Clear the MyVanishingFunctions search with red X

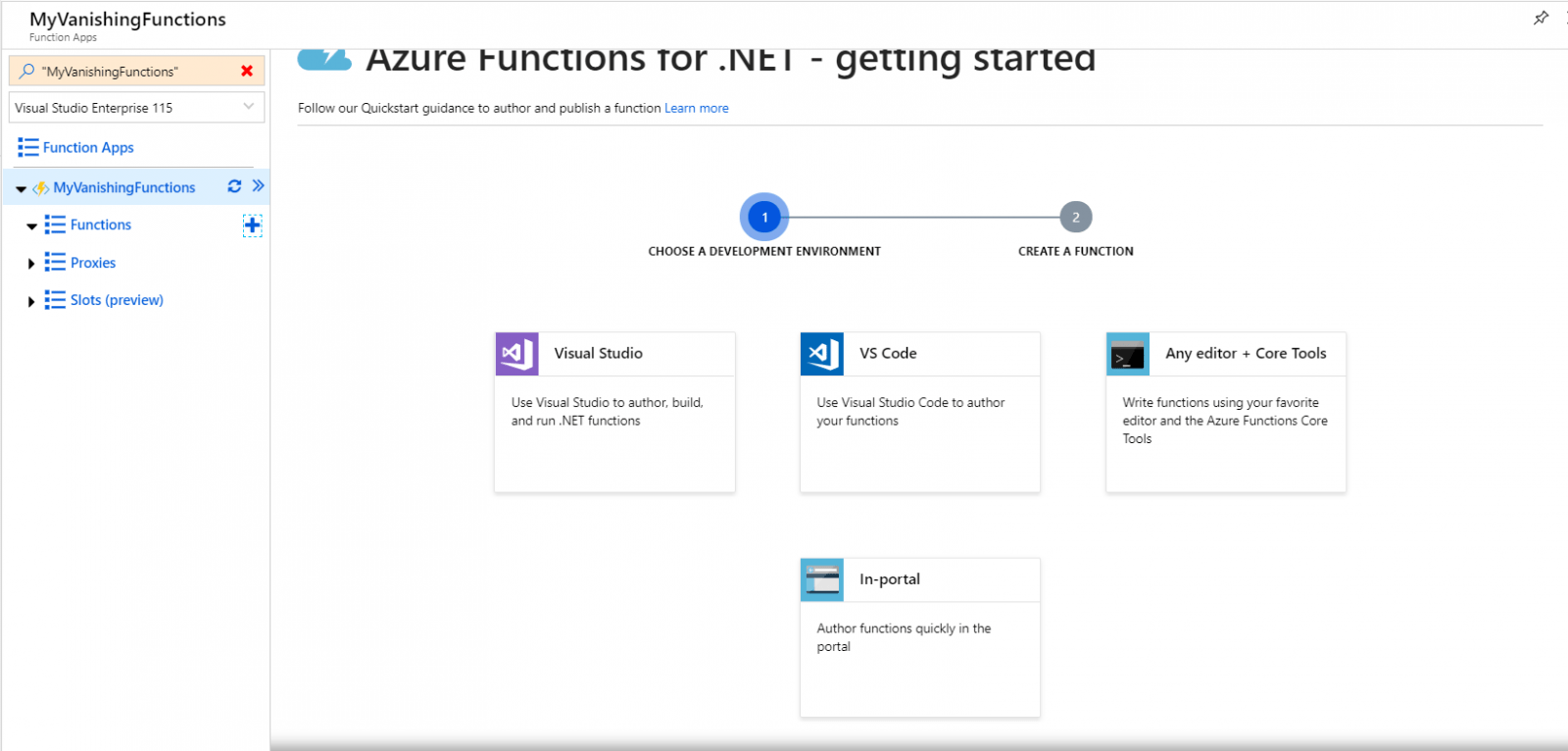click(247, 71)
